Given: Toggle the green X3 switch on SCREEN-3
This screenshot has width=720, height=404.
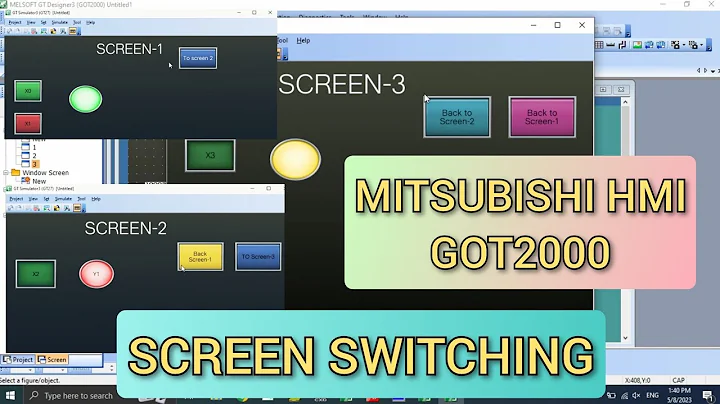Looking at the screenshot, I should (x=210, y=156).
